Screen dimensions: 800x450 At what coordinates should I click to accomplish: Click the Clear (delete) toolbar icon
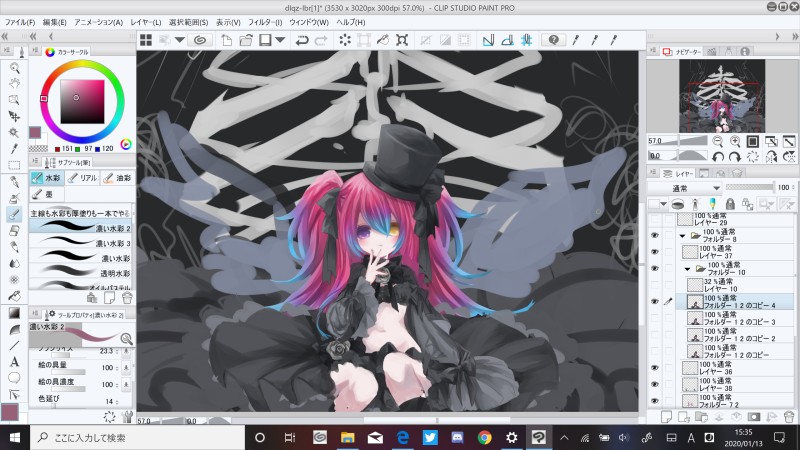coord(345,40)
